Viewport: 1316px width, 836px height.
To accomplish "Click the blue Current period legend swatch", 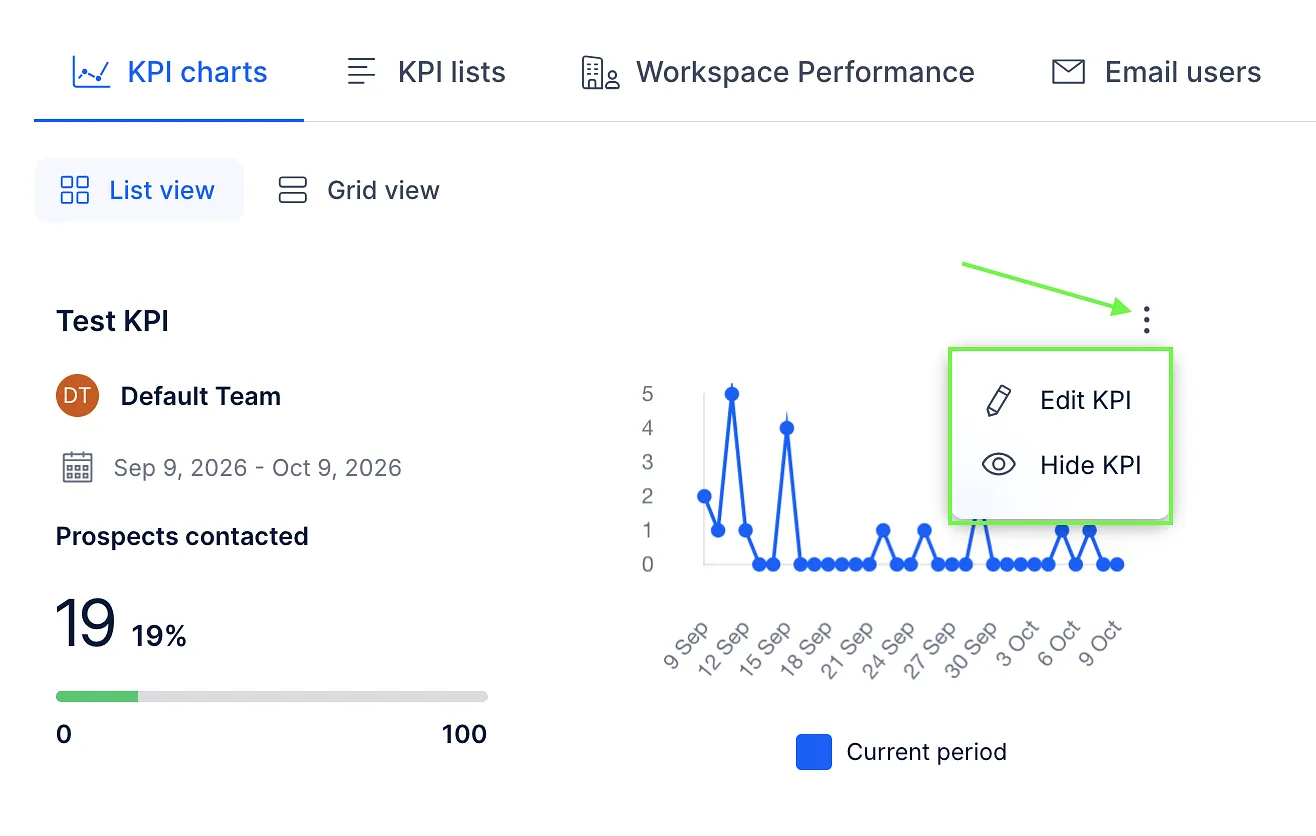I will point(814,752).
